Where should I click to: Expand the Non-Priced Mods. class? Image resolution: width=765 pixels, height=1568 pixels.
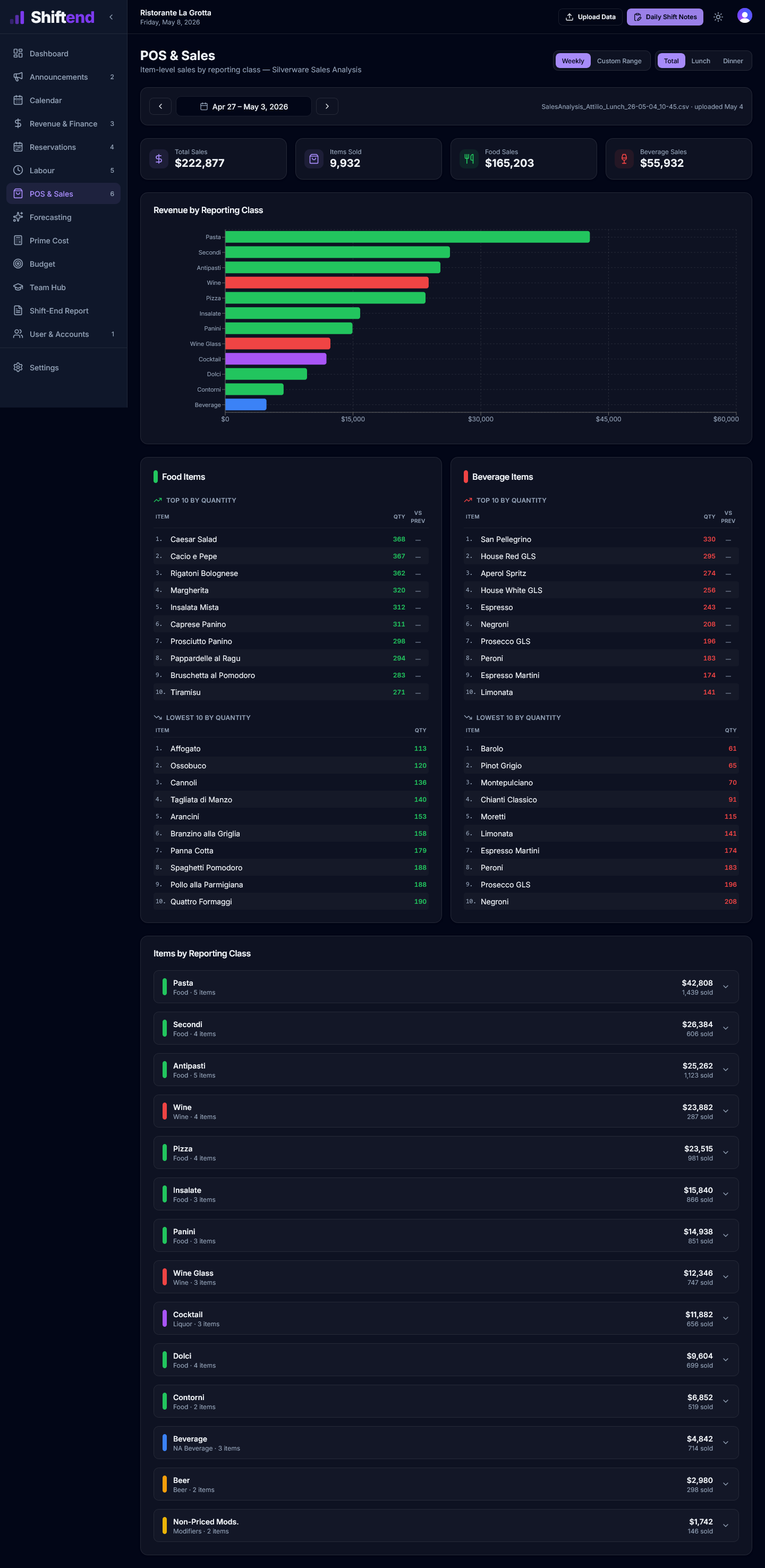click(x=446, y=1525)
